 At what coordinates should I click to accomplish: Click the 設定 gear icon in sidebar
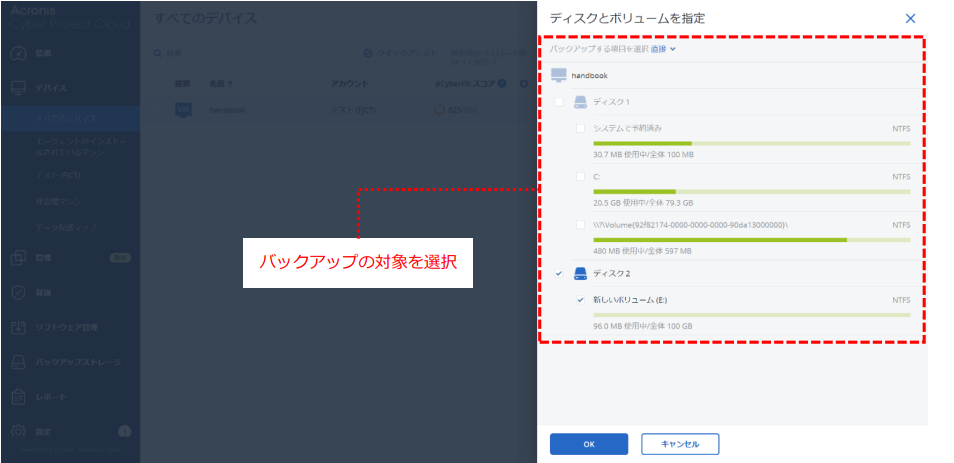click(x=18, y=432)
